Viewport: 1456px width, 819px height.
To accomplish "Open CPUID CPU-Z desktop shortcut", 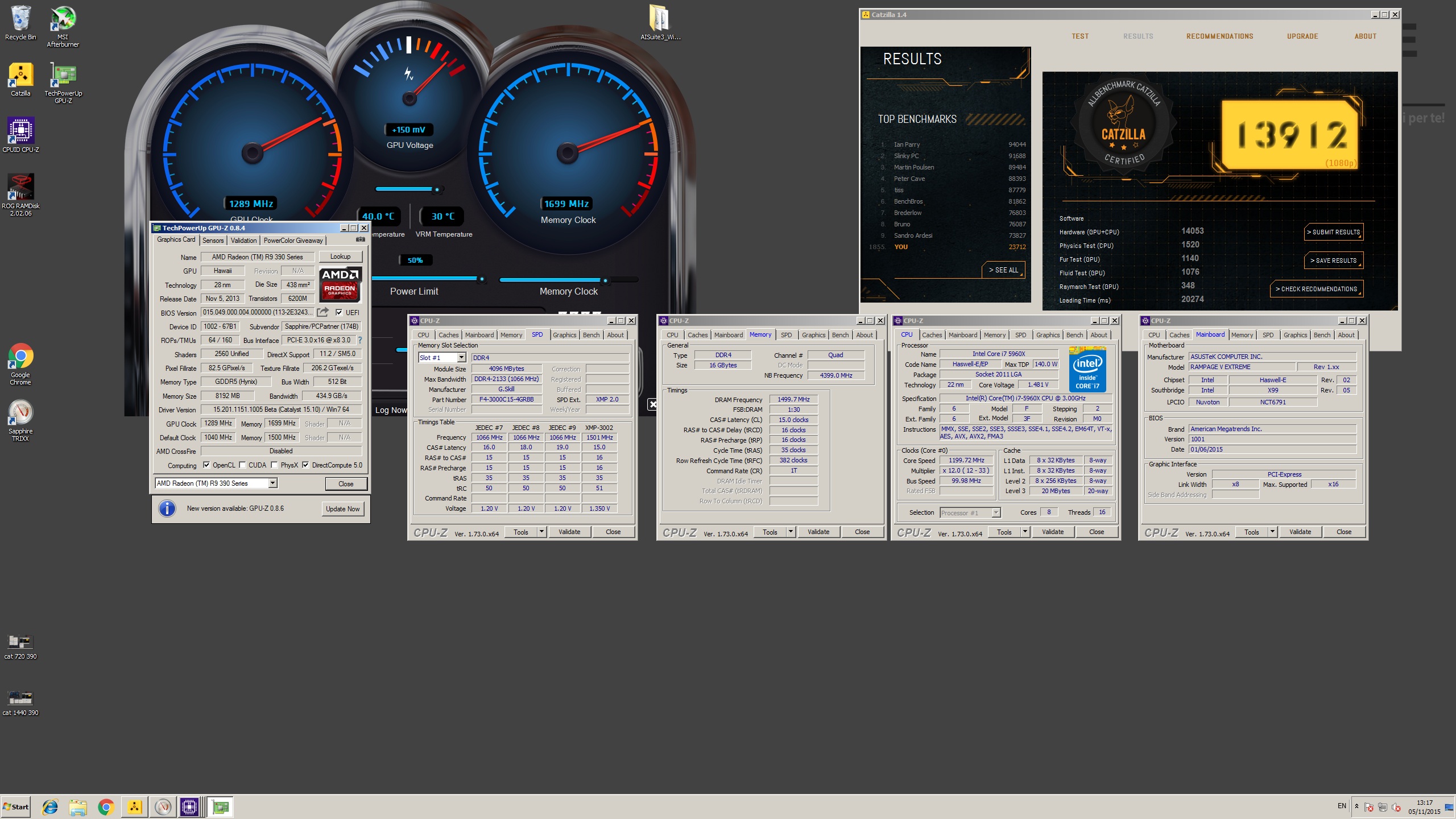I will pyautogui.click(x=20, y=135).
